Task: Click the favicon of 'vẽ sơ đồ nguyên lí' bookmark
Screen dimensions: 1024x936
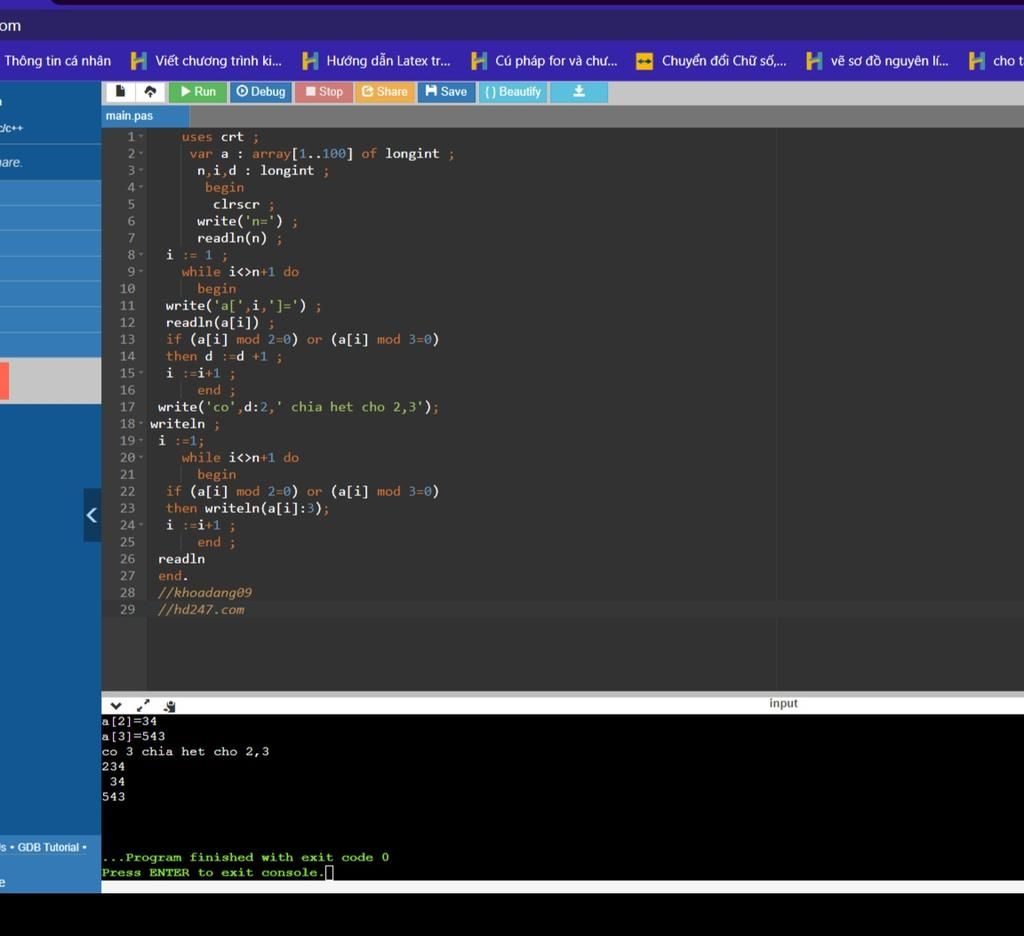Action: click(x=814, y=61)
